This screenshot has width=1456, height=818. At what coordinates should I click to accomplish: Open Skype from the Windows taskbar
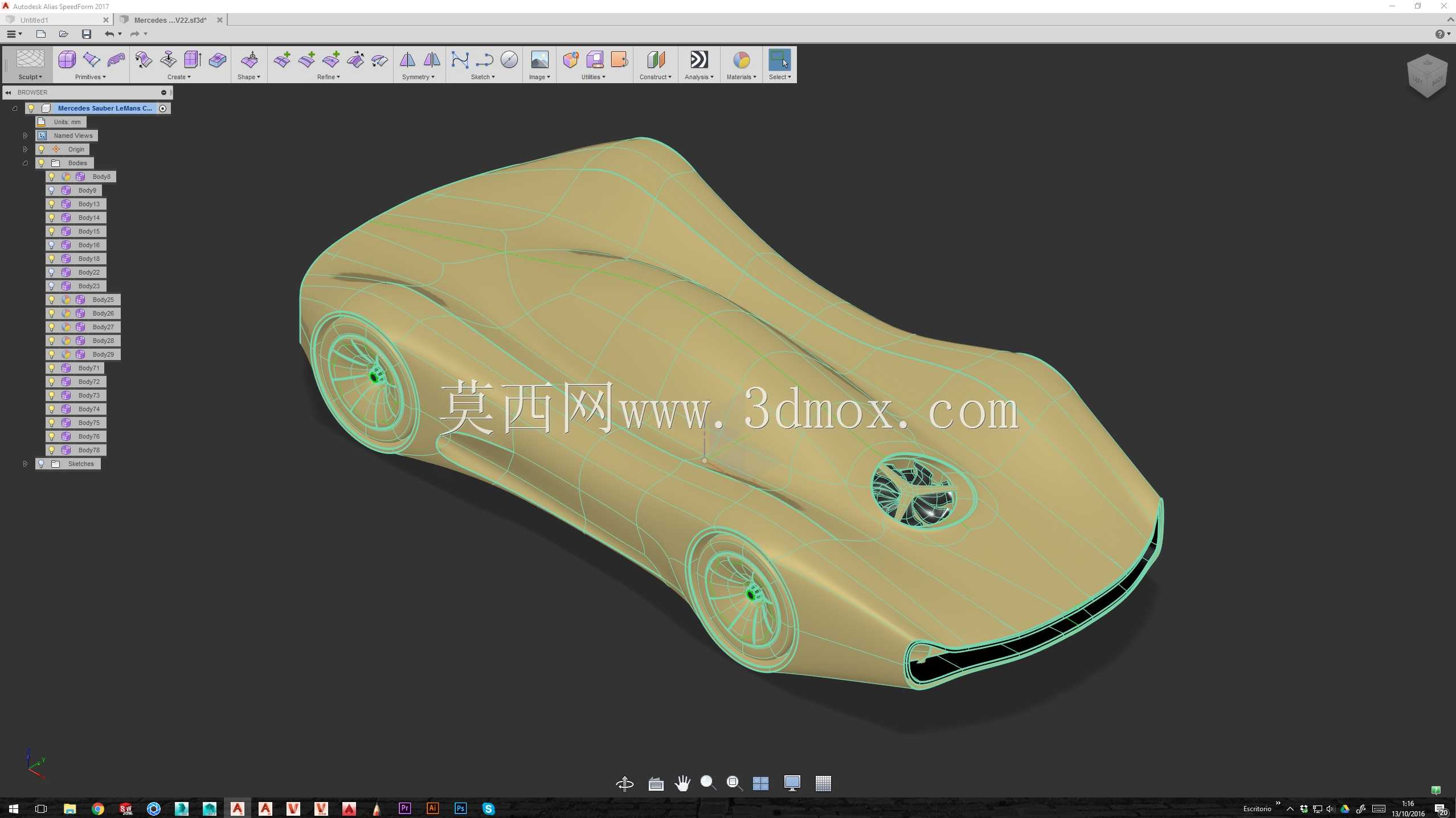489,808
